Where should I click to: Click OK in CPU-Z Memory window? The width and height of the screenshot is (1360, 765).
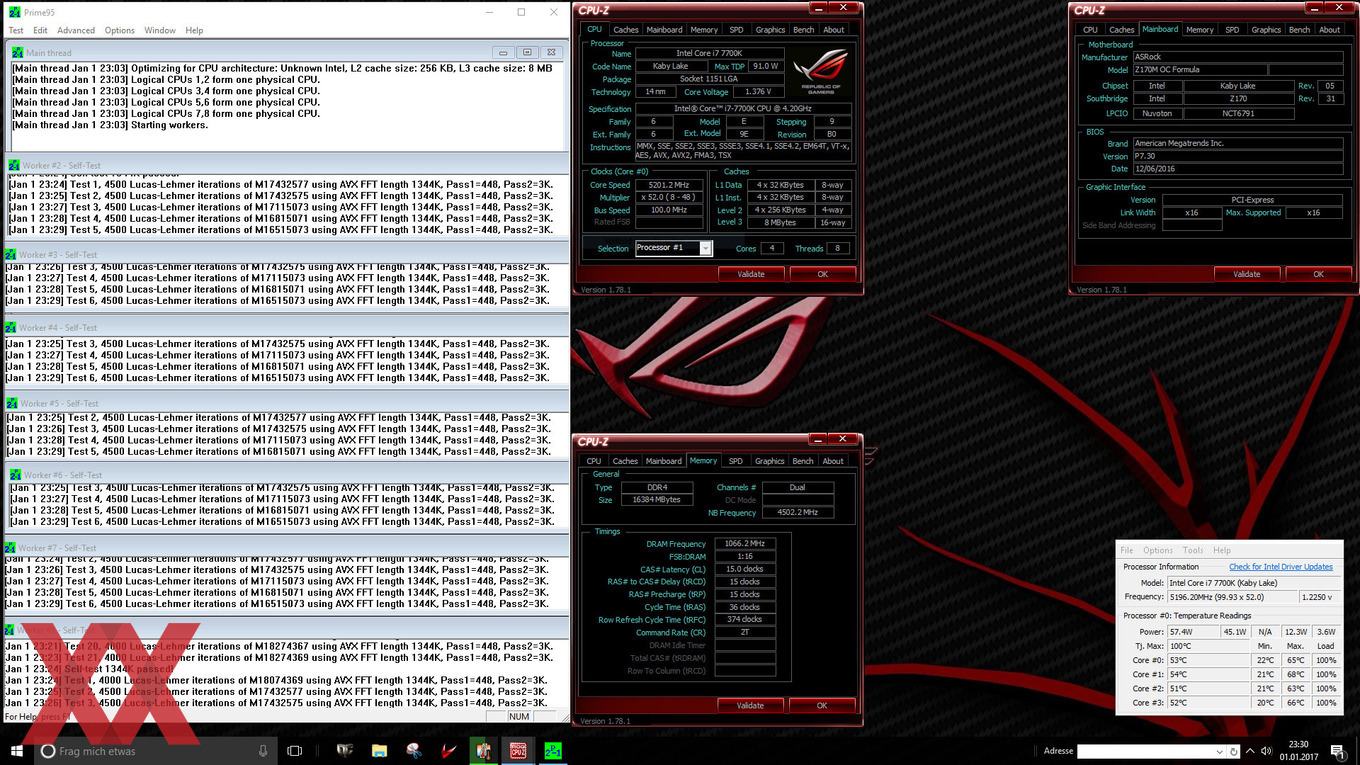[x=822, y=705]
